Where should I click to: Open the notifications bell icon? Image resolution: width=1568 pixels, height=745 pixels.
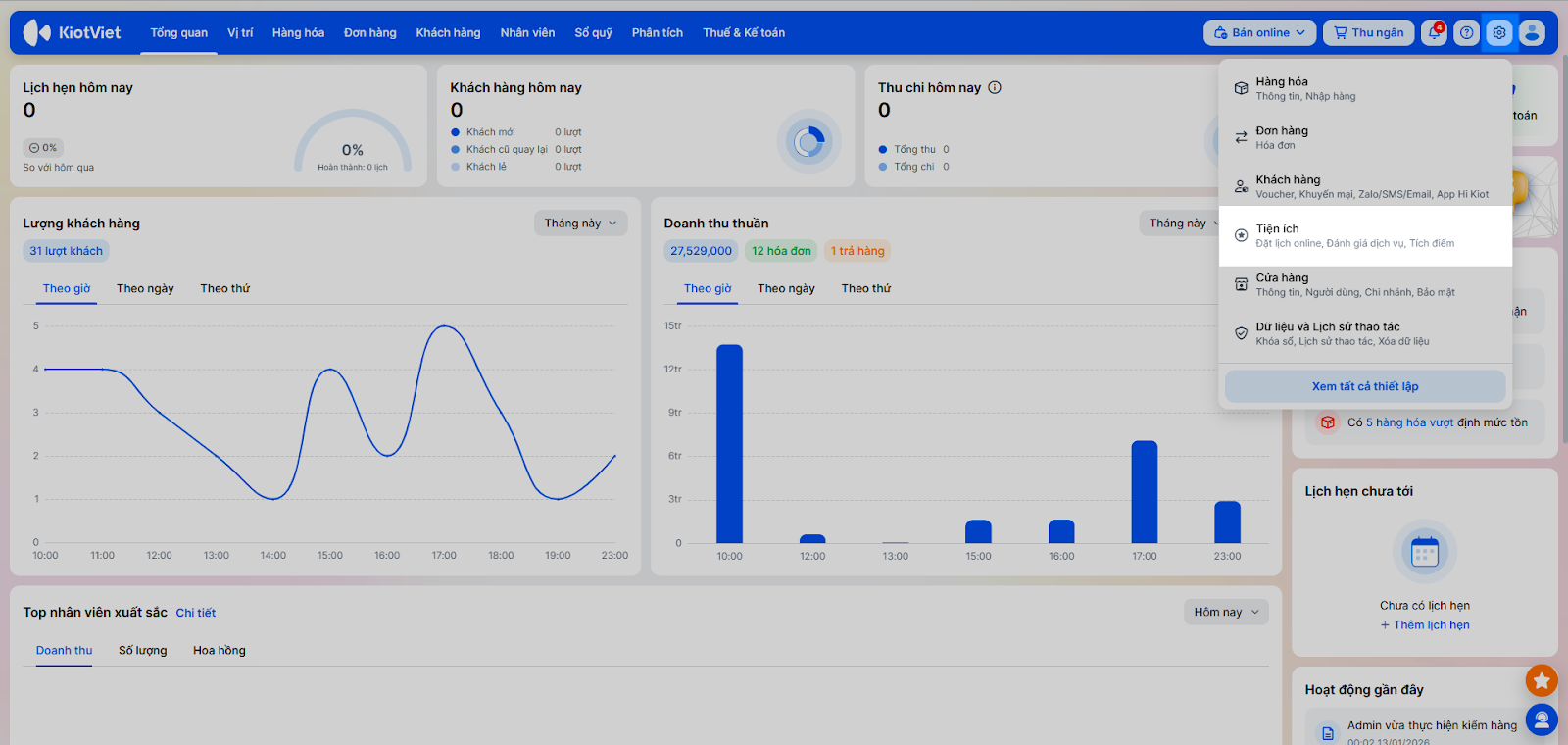point(1434,32)
